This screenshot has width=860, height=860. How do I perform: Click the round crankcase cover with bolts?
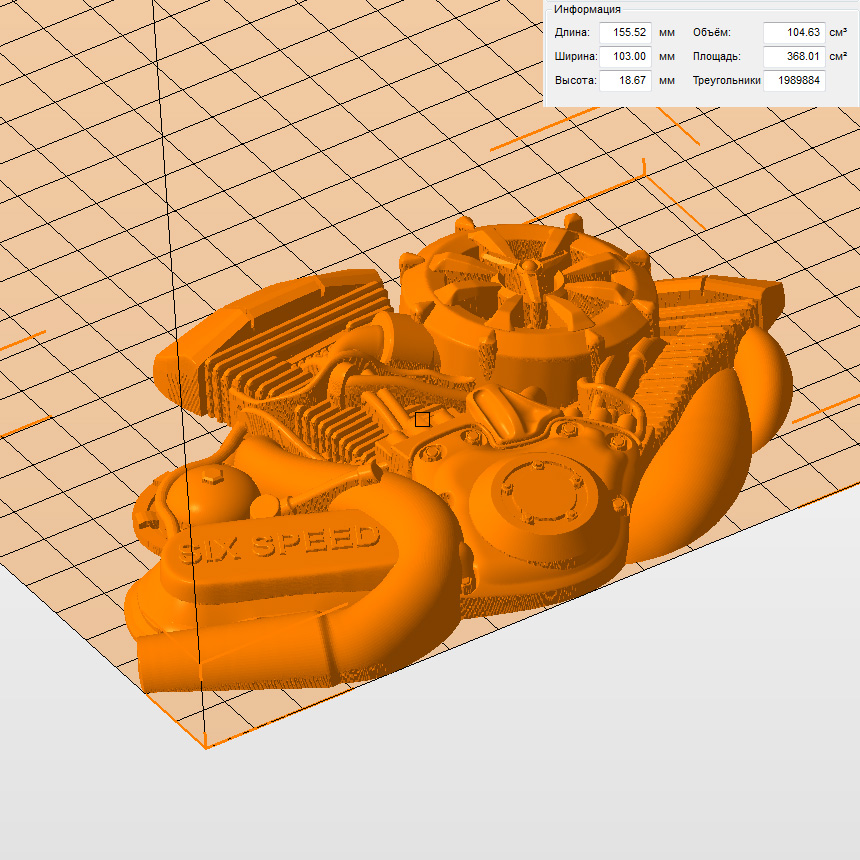point(540,495)
